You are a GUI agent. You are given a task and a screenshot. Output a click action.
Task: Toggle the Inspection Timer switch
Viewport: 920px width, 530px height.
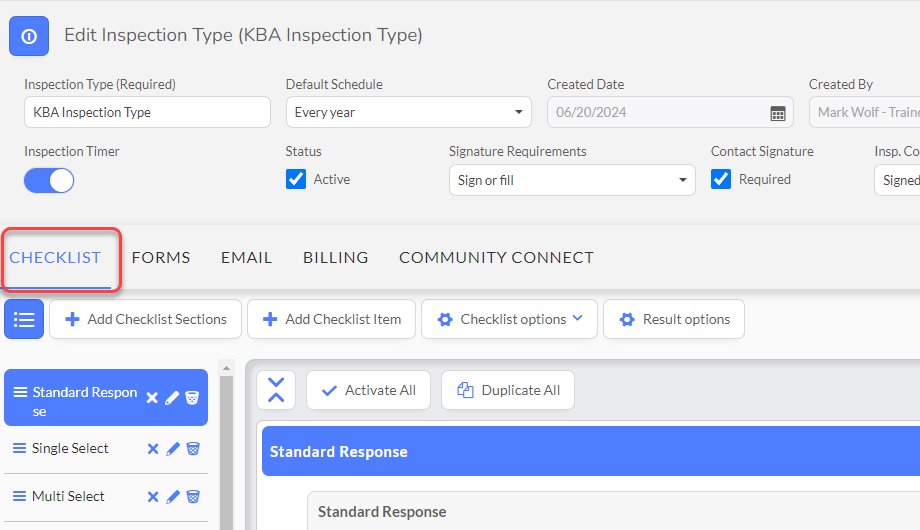point(49,180)
